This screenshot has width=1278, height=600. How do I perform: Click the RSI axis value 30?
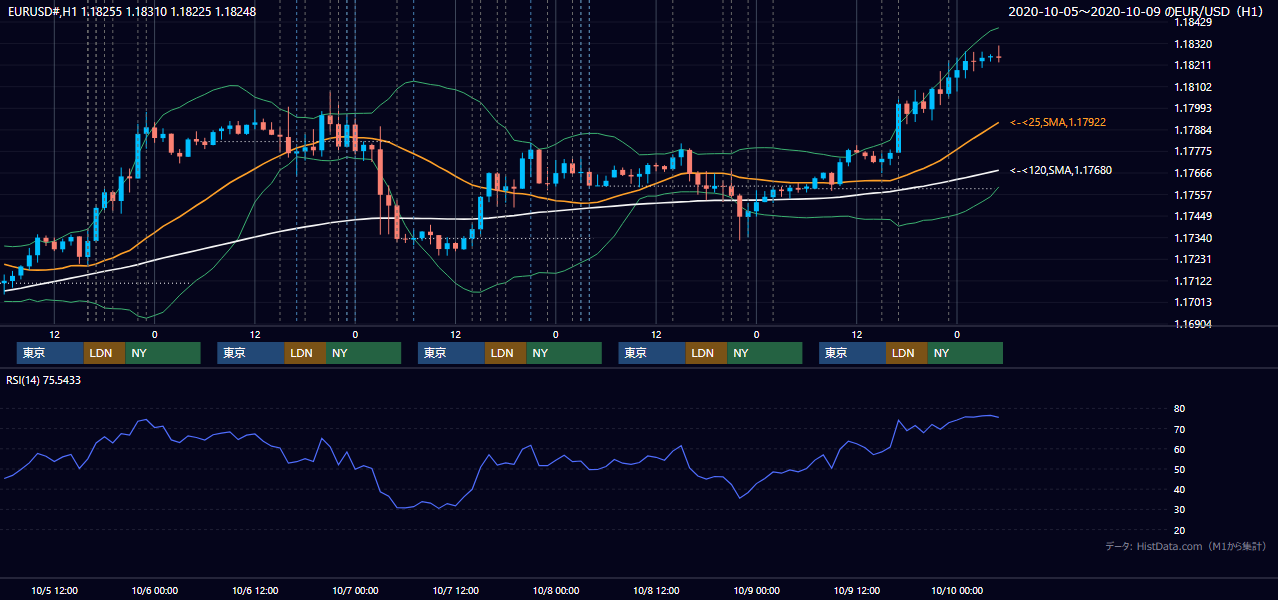[x=1180, y=509]
